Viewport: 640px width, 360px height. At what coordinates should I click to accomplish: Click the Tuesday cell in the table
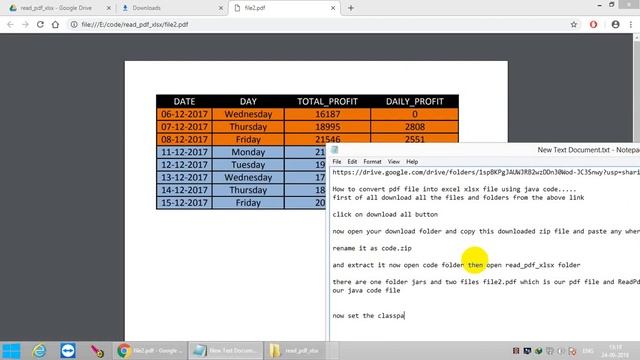[x=248, y=165]
